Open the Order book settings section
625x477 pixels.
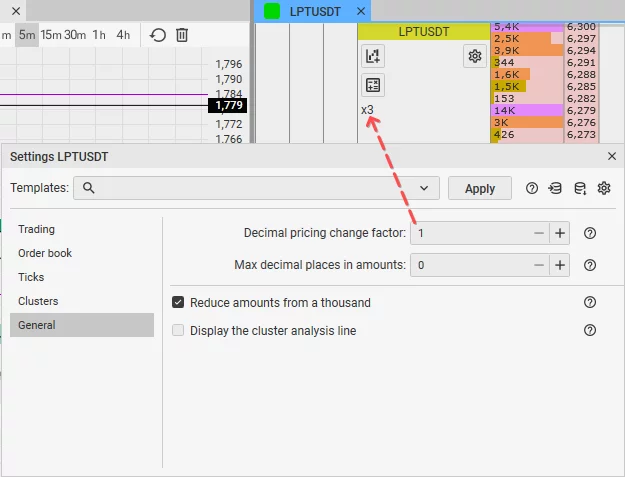[45, 253]
